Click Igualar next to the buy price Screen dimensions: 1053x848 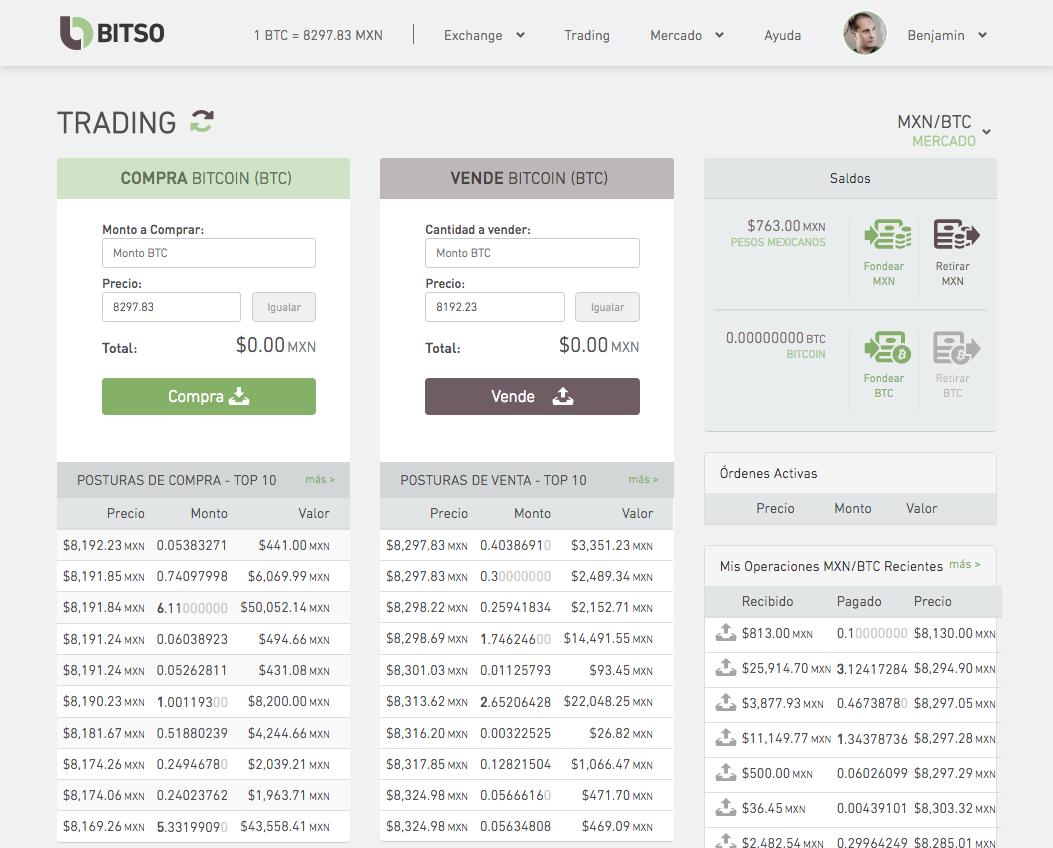click(284, 307)
